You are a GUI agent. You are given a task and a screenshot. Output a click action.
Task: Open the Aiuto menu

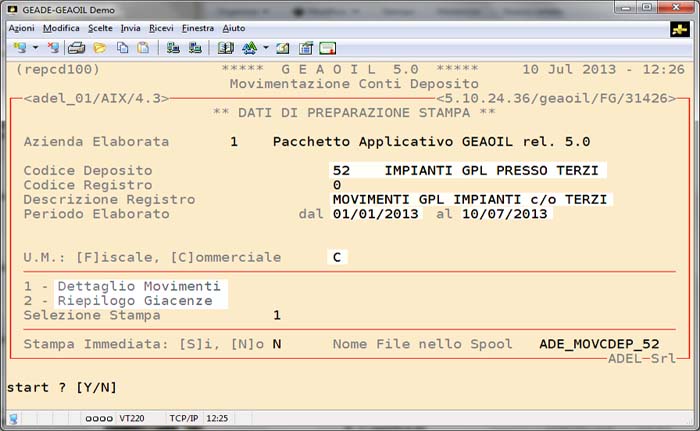pyautogui.click(x=234, y=28)
